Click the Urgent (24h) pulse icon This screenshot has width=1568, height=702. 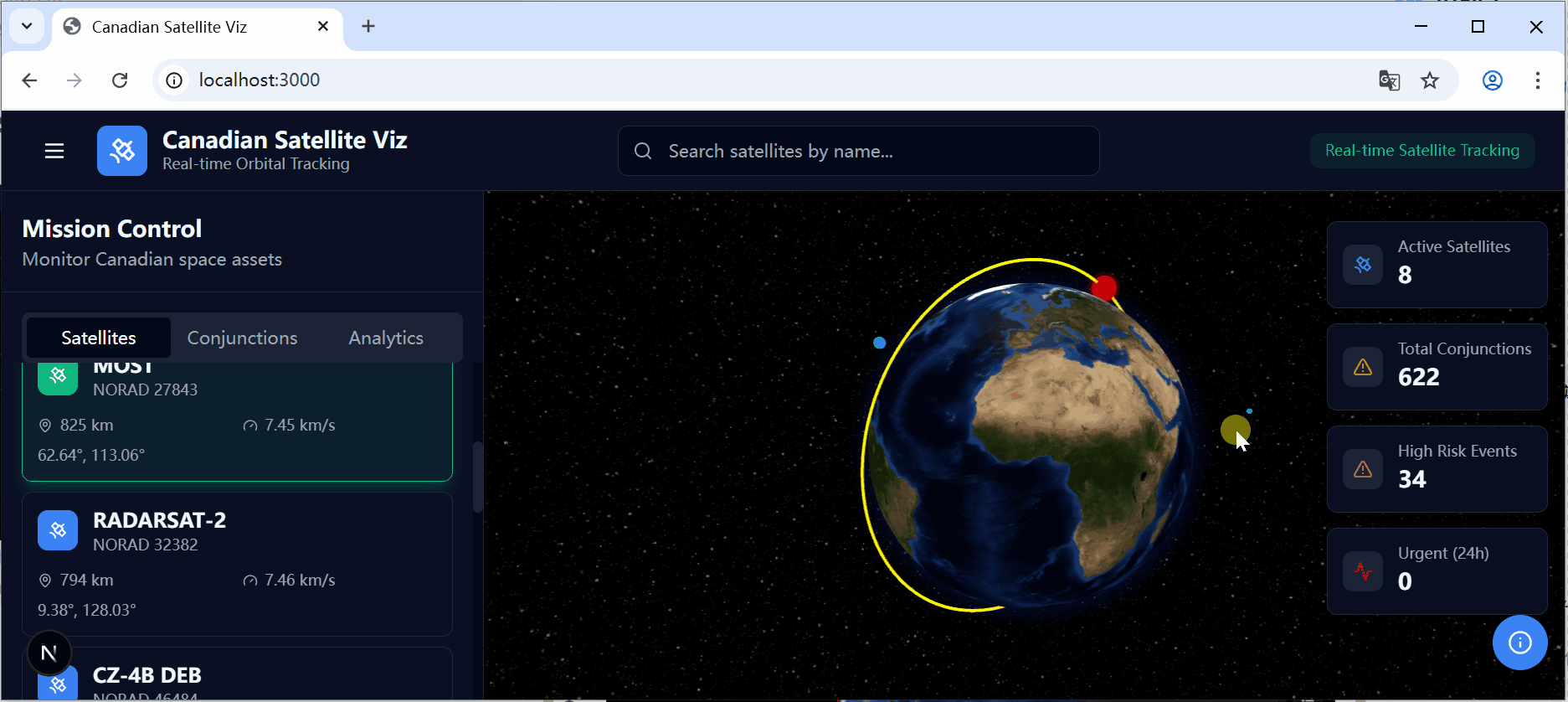click(1363, 571)
